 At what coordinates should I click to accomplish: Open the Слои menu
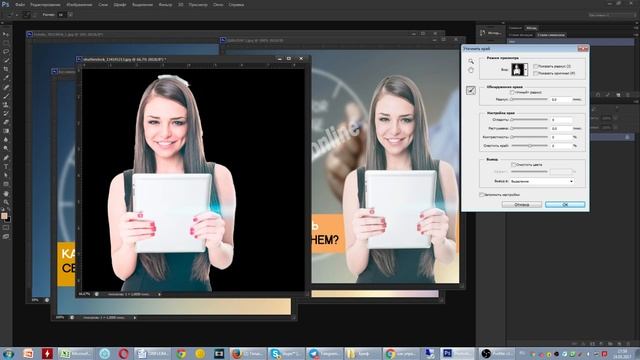[103, 5]
